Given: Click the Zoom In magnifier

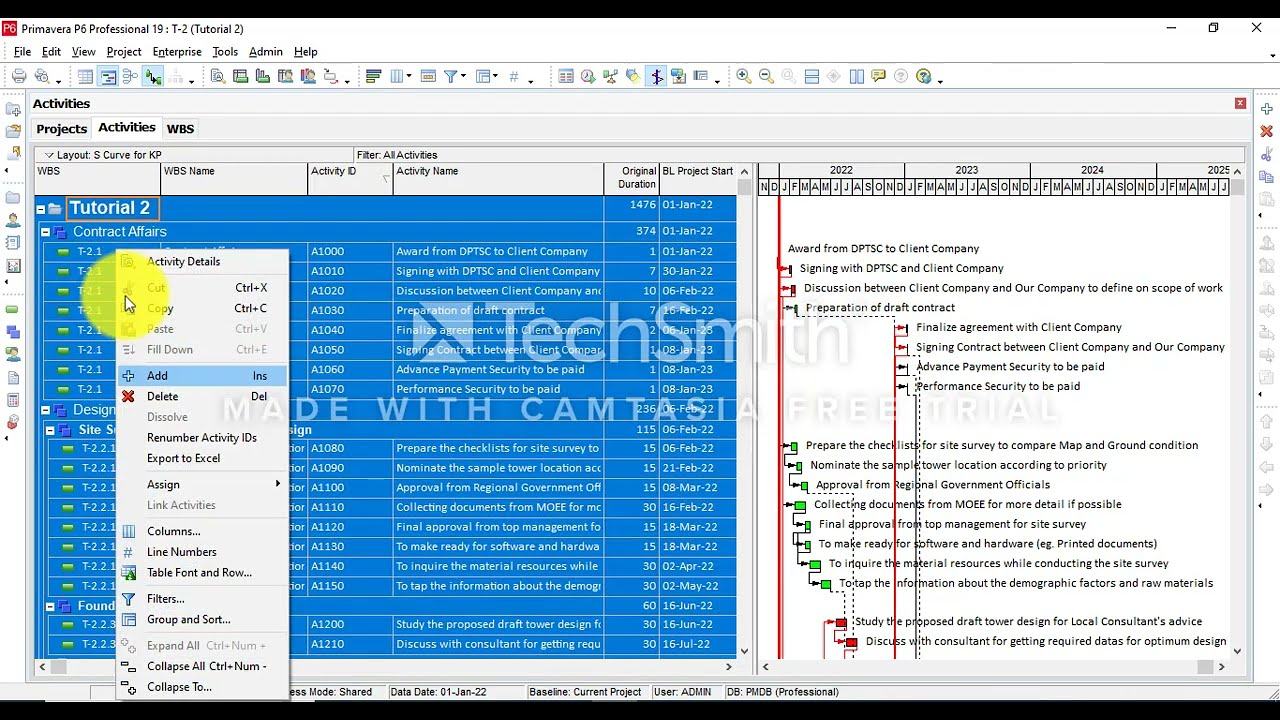Looking at the screenshot, I should (x=744, y=77).
